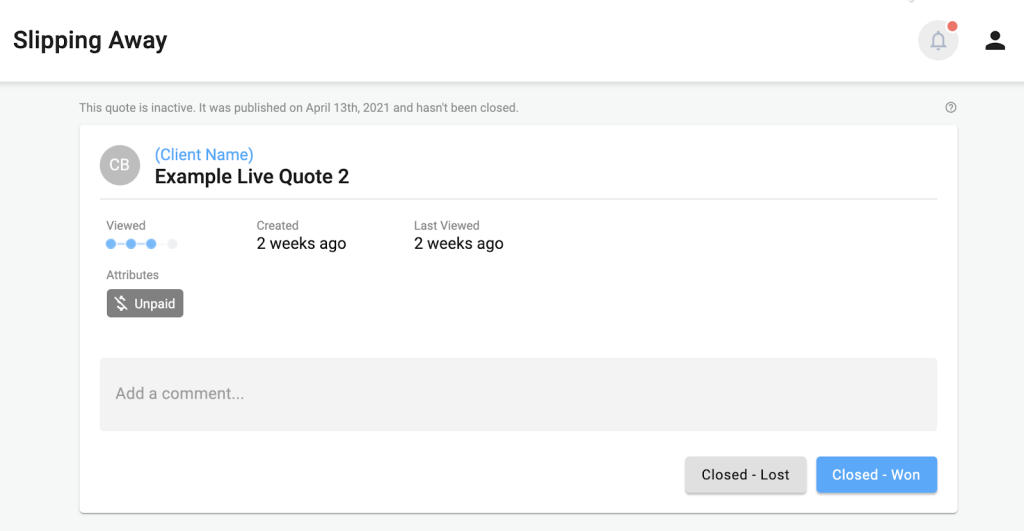Screen dimensions: 1024x531
Task: Click the first blue Viewed progress dot
Action: pyautogui.click(x=111, y=244)
